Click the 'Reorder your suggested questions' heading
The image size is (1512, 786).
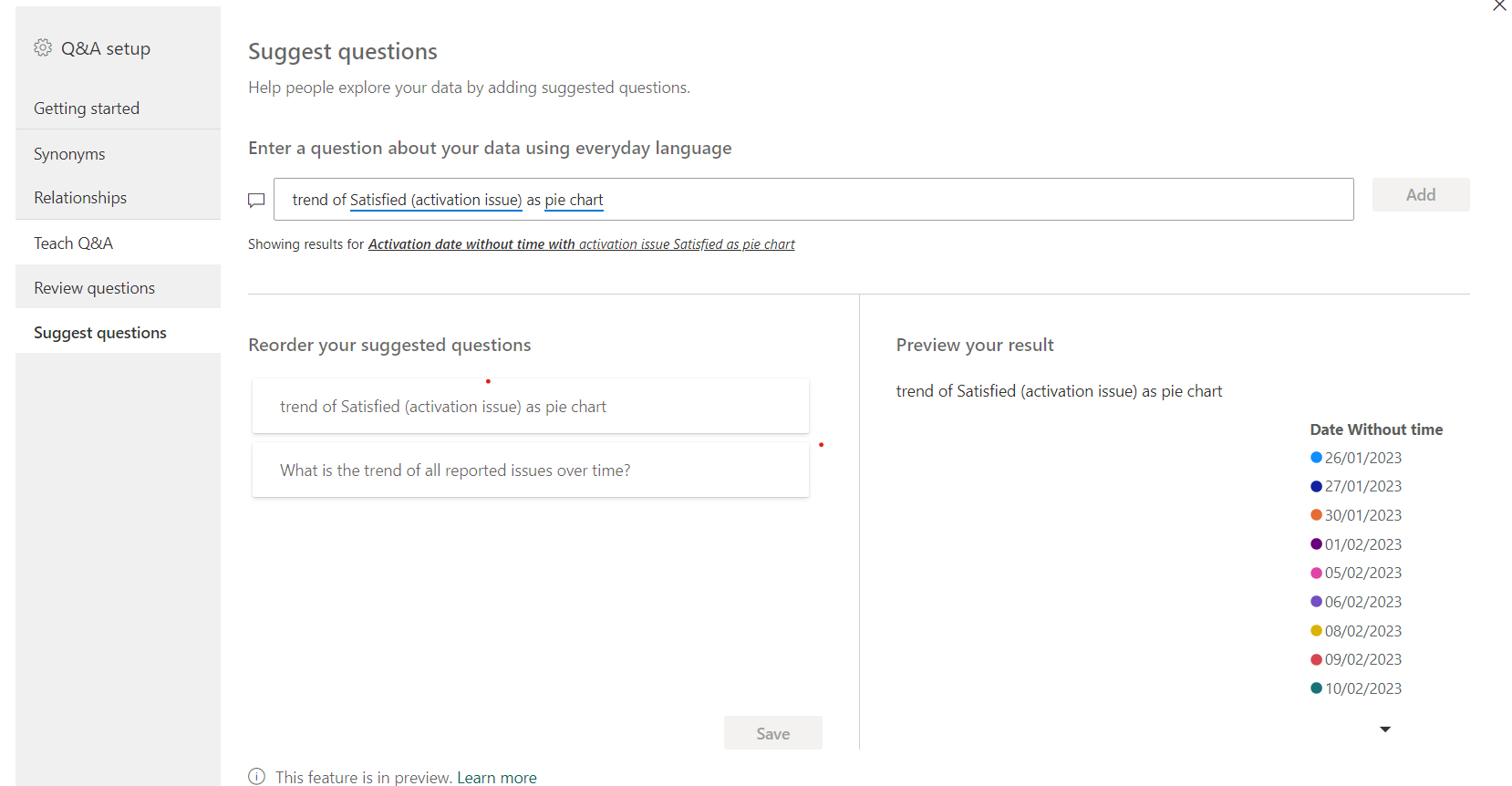point(389,346)
